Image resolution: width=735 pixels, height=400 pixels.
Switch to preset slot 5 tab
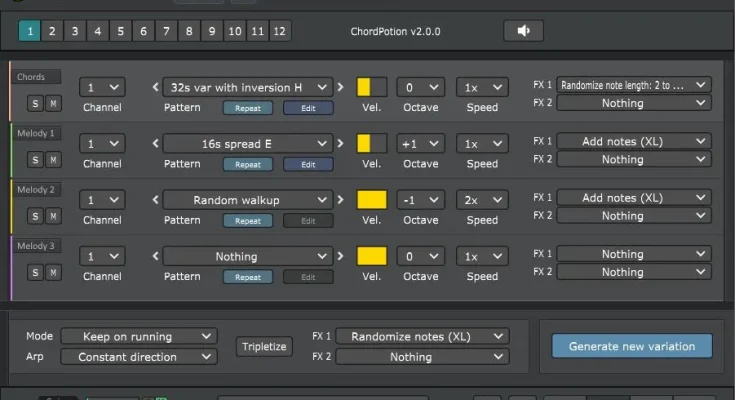121,31
